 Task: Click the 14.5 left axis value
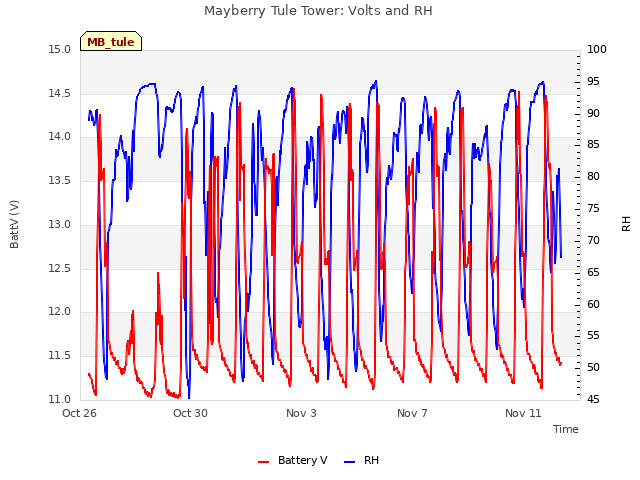click(x=60, y=93)
